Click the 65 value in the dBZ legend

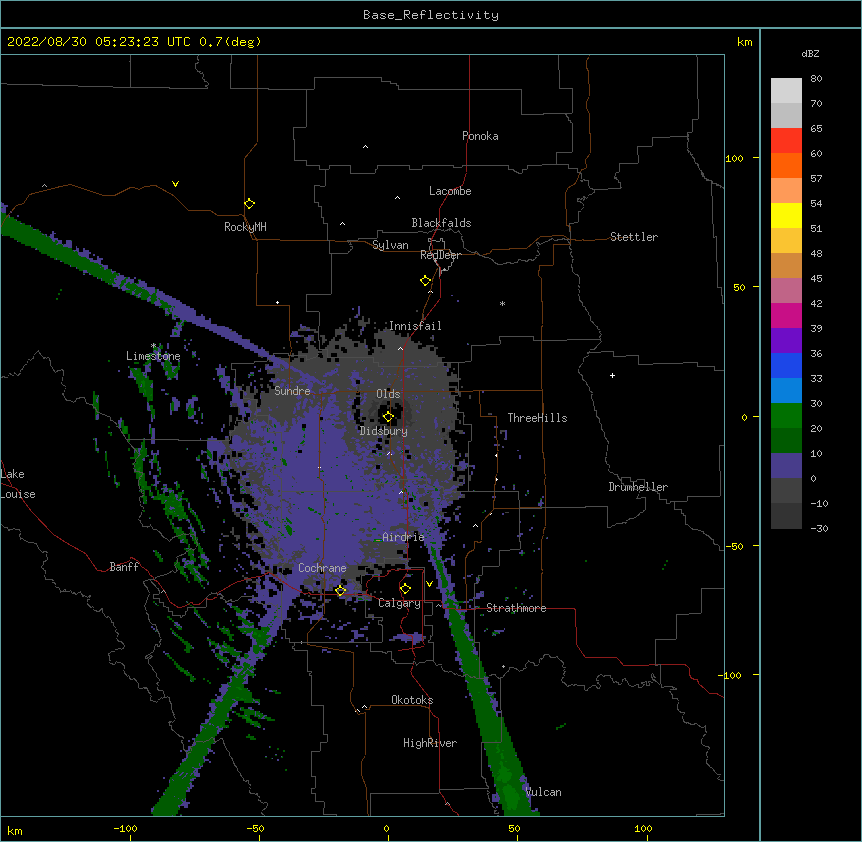(x=816, y=128)
